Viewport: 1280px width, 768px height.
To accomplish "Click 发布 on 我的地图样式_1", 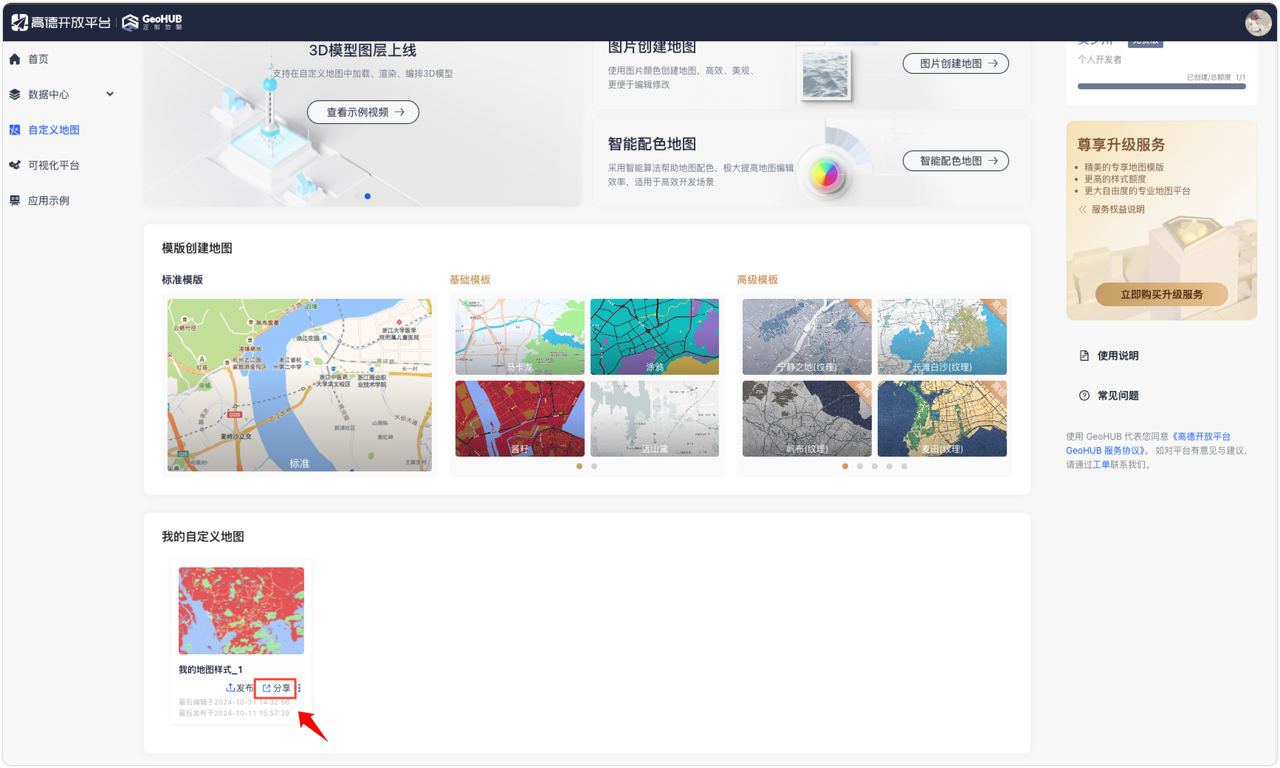I will [x=239, y=688].
